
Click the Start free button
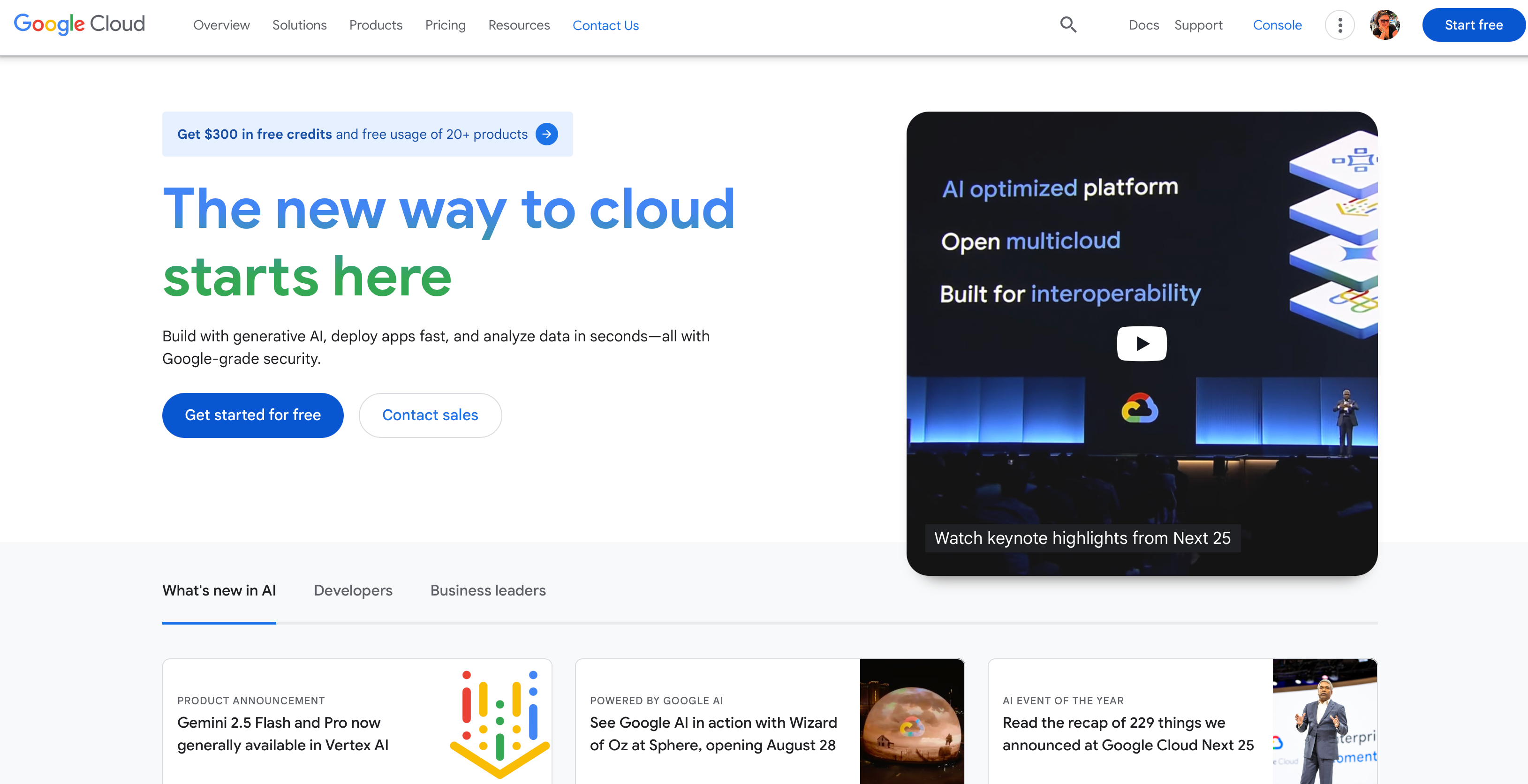point(1474,25)
